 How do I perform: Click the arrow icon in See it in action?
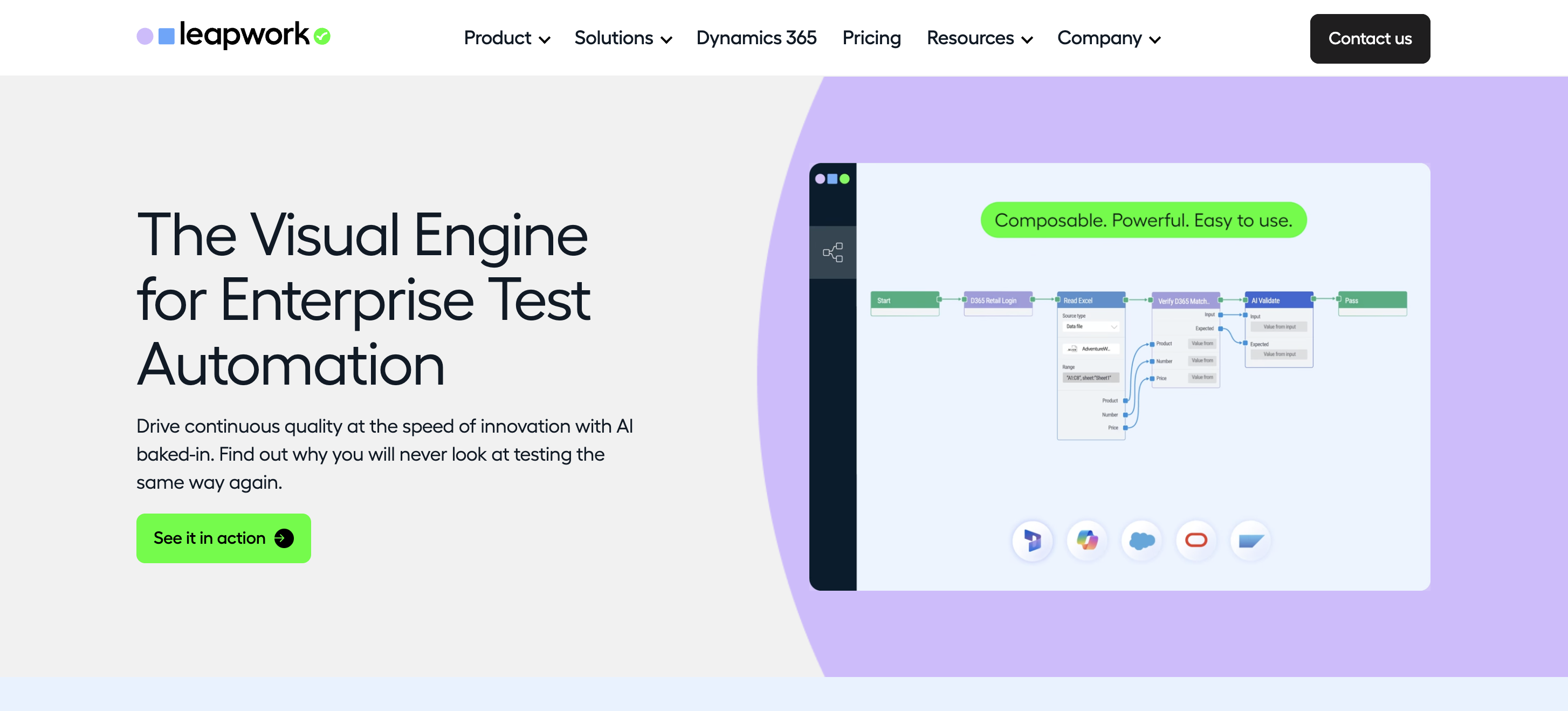click(x=284, y=538)
